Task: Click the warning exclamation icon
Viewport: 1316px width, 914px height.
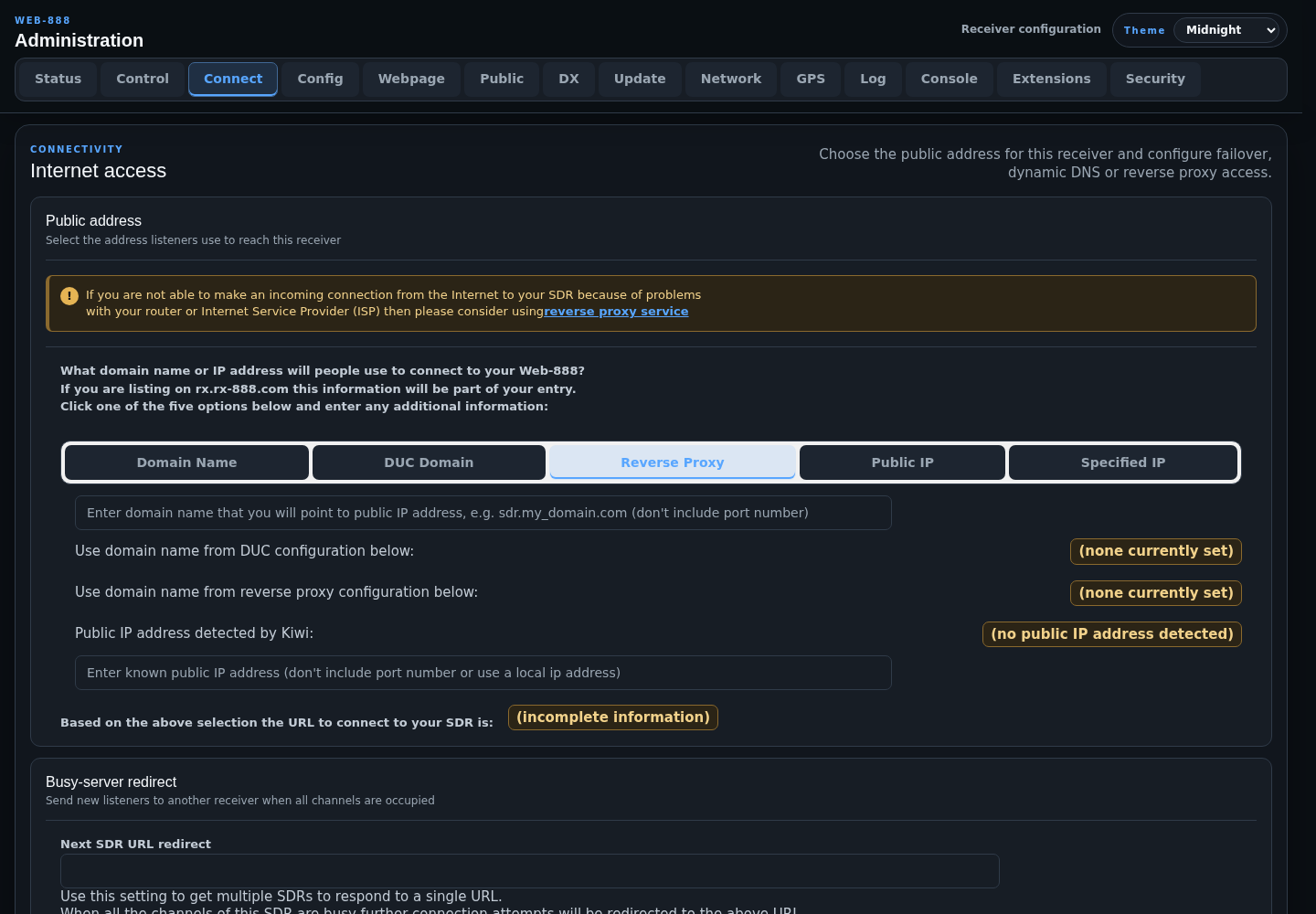Action: click(x=69, y=296)
